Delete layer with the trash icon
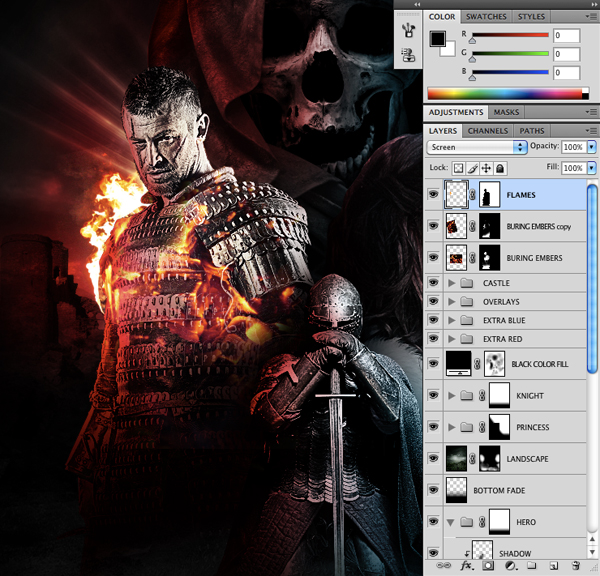This screenshot has width=600, height=576. pos(576,566)
